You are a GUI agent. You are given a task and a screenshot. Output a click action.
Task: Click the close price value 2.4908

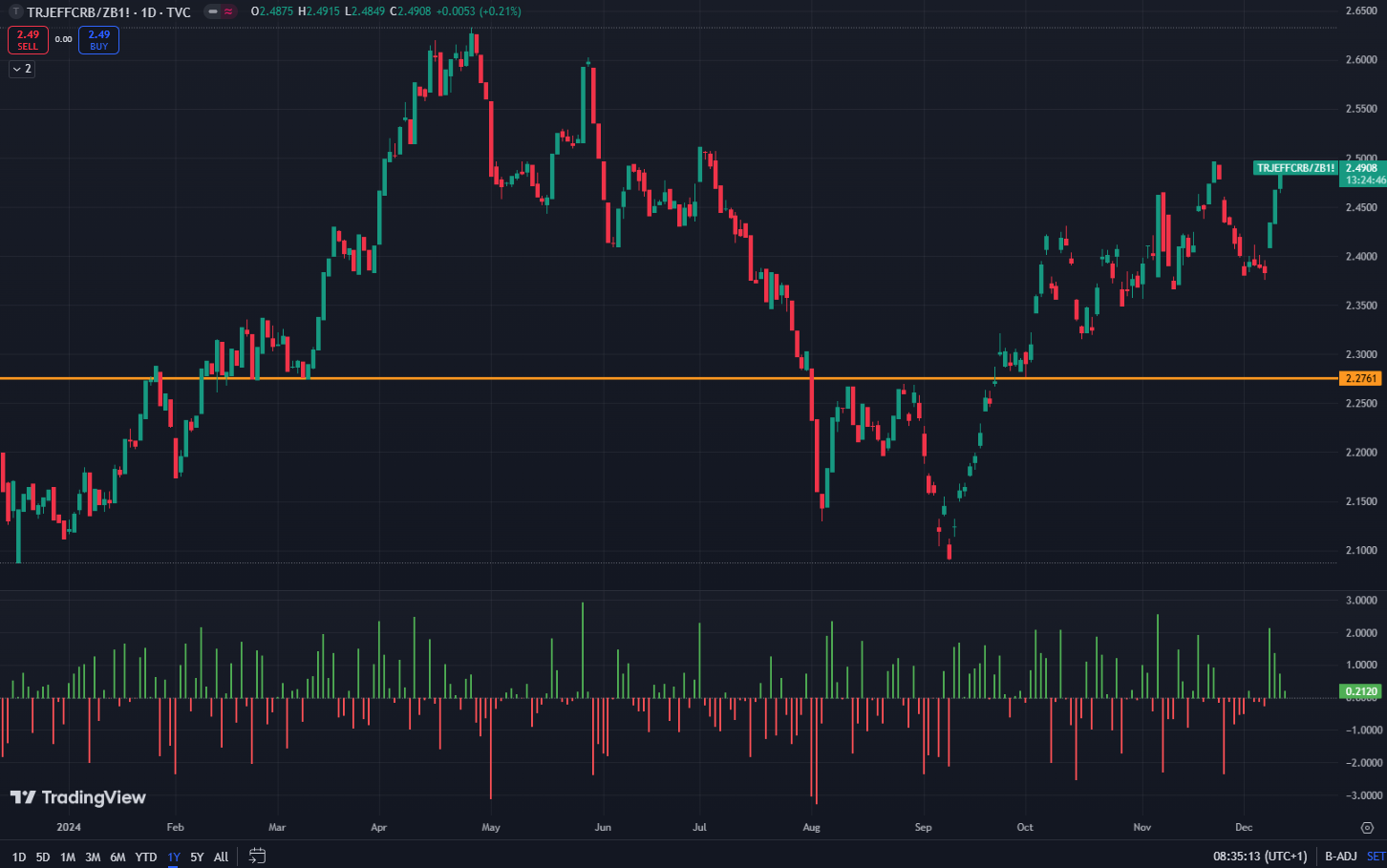tap(415, 11)
